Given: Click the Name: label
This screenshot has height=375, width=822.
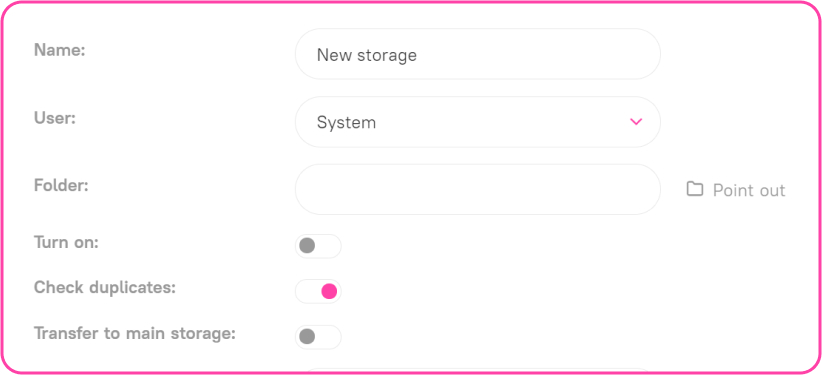Looking at the screenshot, I should click(x=59, y=50).
